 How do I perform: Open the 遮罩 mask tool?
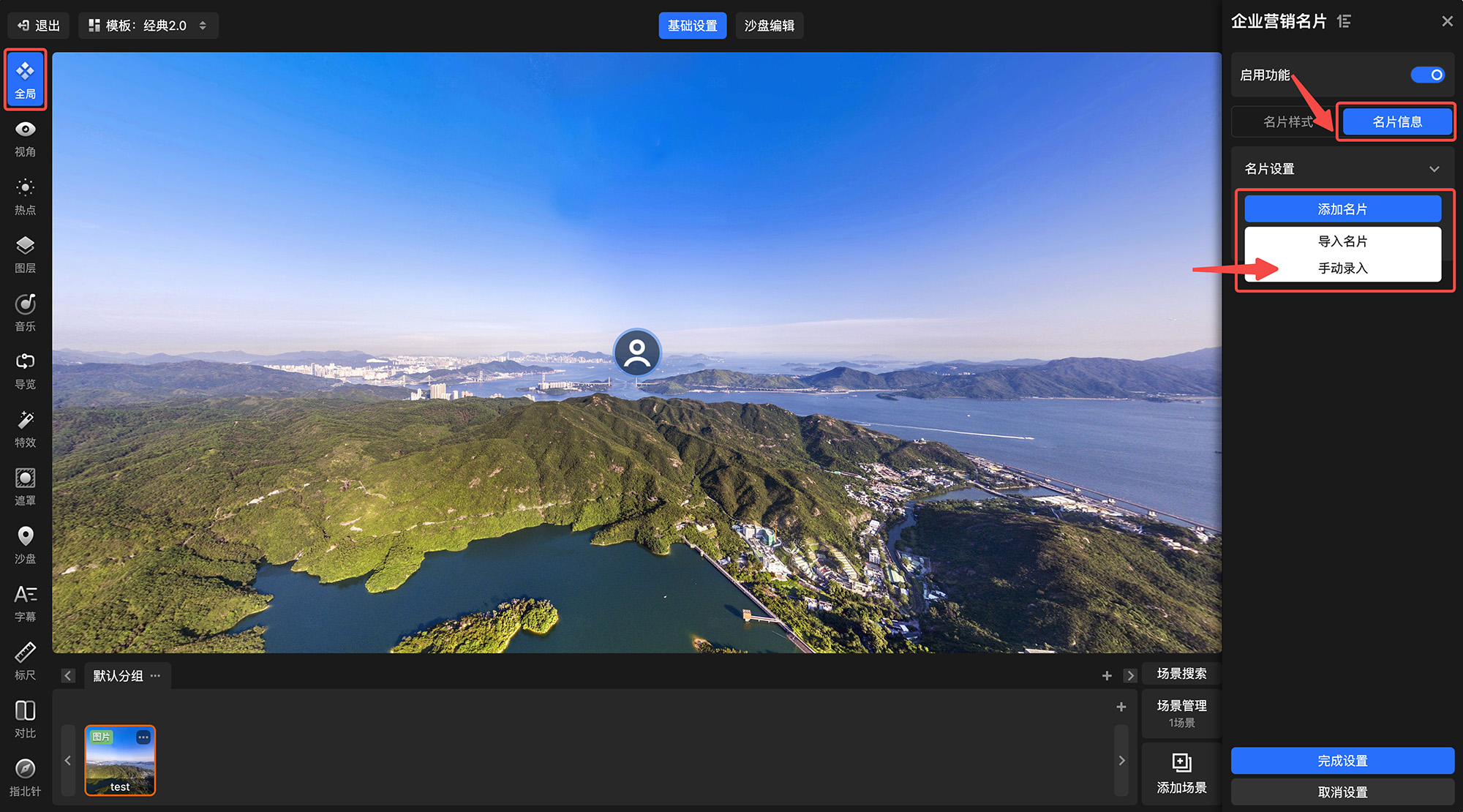pos(25,486)
